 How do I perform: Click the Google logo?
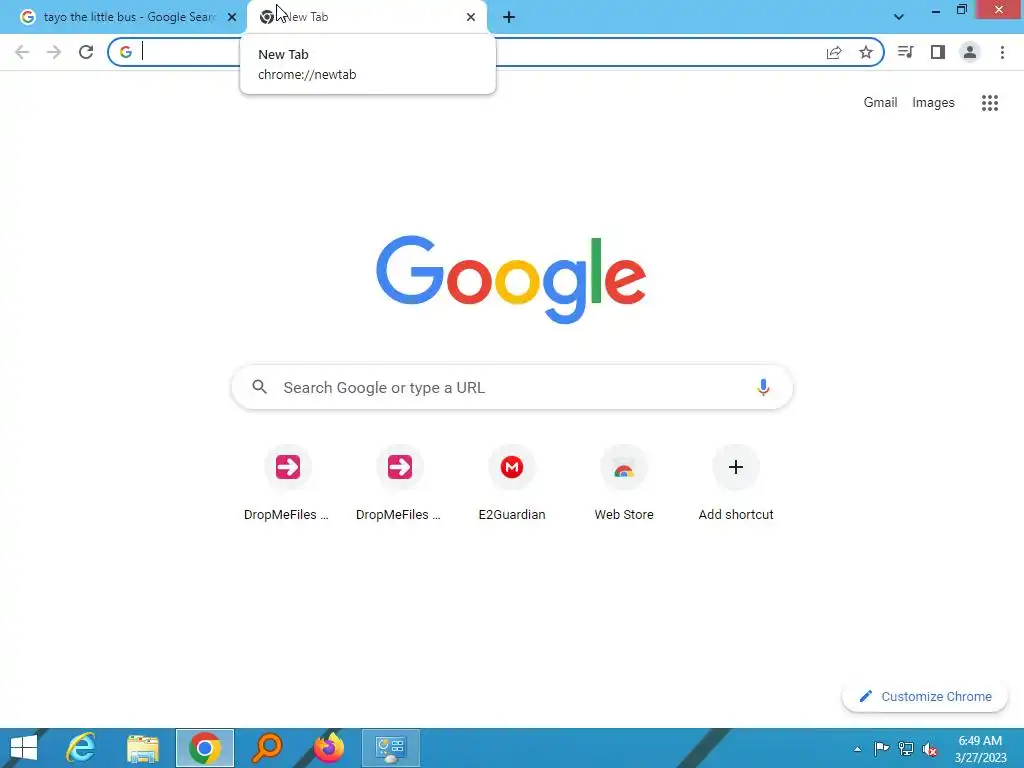click(x=511, y=279)
